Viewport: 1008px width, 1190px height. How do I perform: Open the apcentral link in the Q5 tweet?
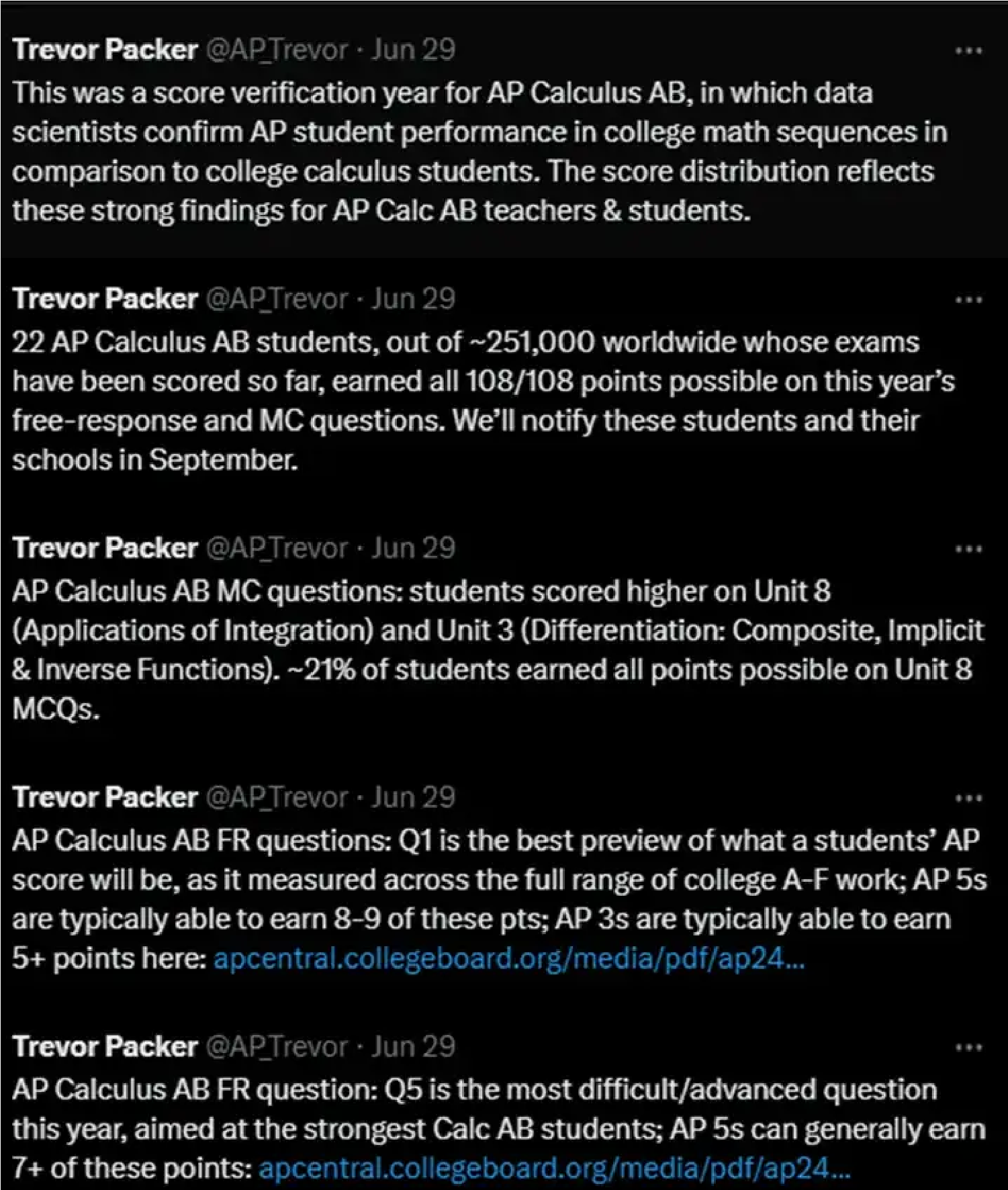(554, 1169)
